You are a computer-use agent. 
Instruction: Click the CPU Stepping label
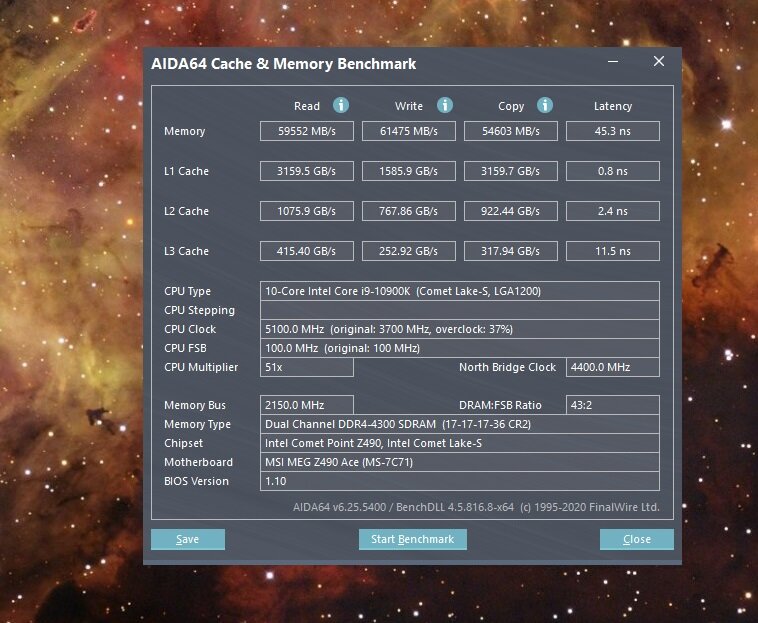199,310
